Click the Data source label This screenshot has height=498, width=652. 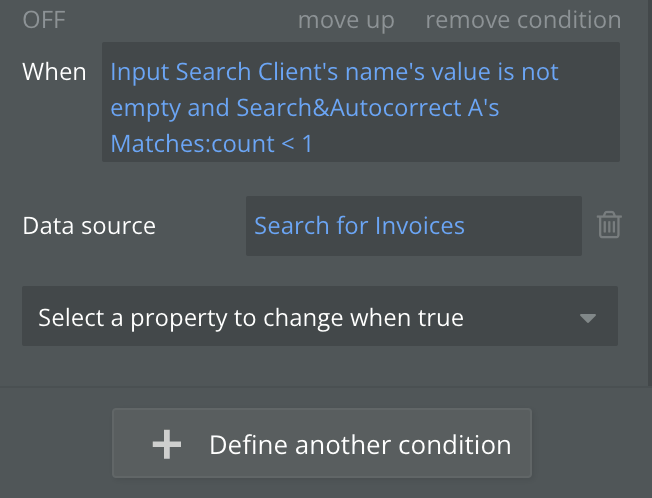(x=89, y=226)
